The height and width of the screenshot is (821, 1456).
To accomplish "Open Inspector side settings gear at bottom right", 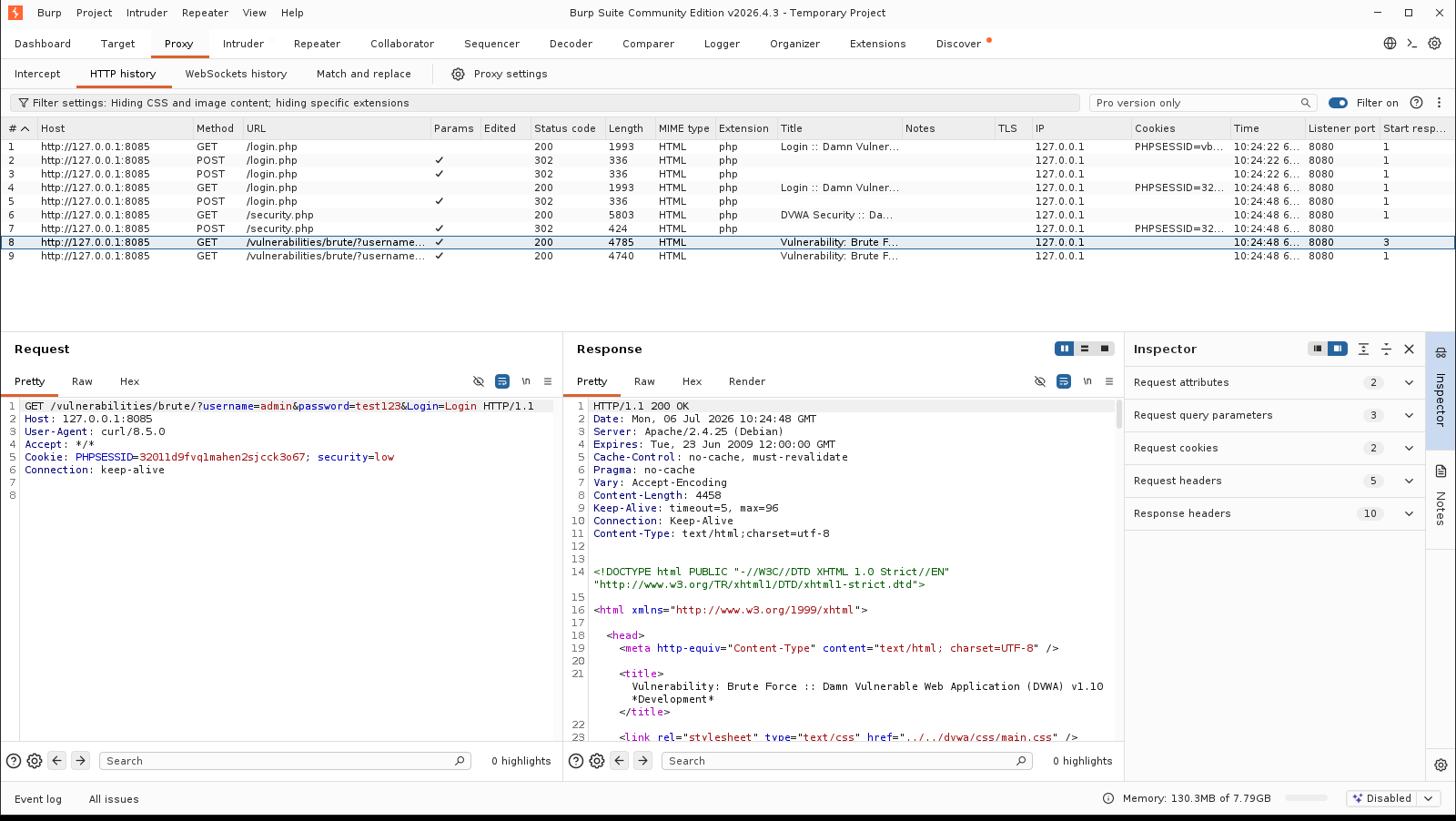I will 1441,765.
